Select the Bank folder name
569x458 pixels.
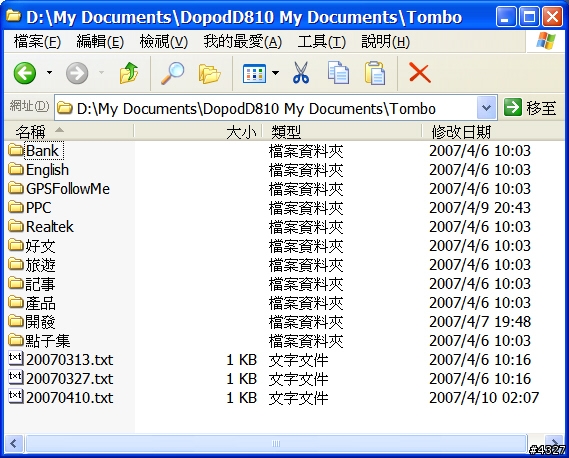(x=42, y=151)
